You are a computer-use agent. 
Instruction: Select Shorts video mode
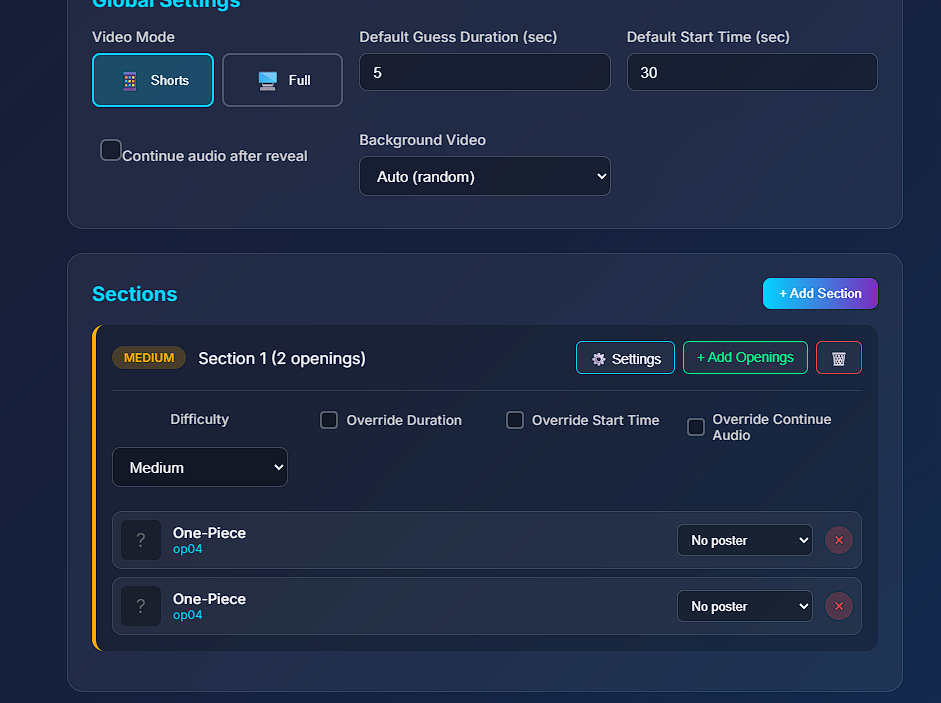coord(153,80)
